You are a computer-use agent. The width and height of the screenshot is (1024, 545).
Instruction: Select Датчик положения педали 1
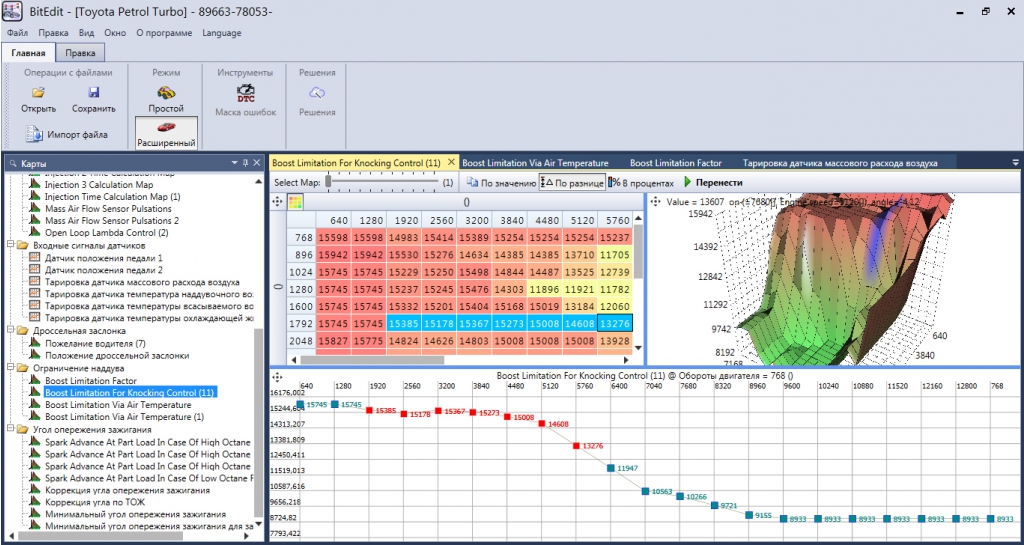104,258
